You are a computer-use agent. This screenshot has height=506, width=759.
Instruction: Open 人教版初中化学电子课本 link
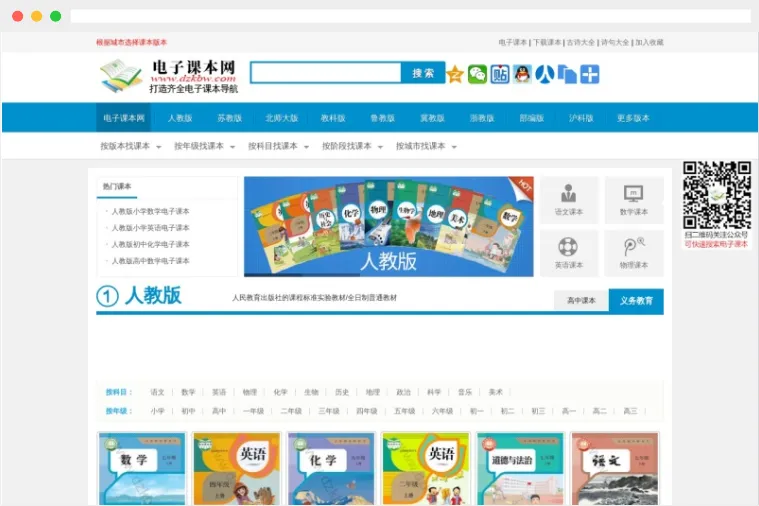click(x=151, y=244)
